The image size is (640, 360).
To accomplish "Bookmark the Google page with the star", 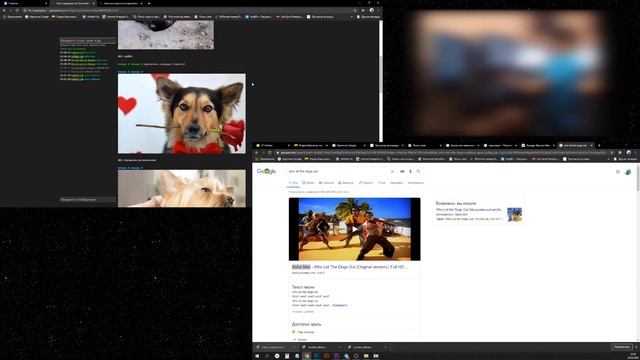I will click(x=612, y=153).
